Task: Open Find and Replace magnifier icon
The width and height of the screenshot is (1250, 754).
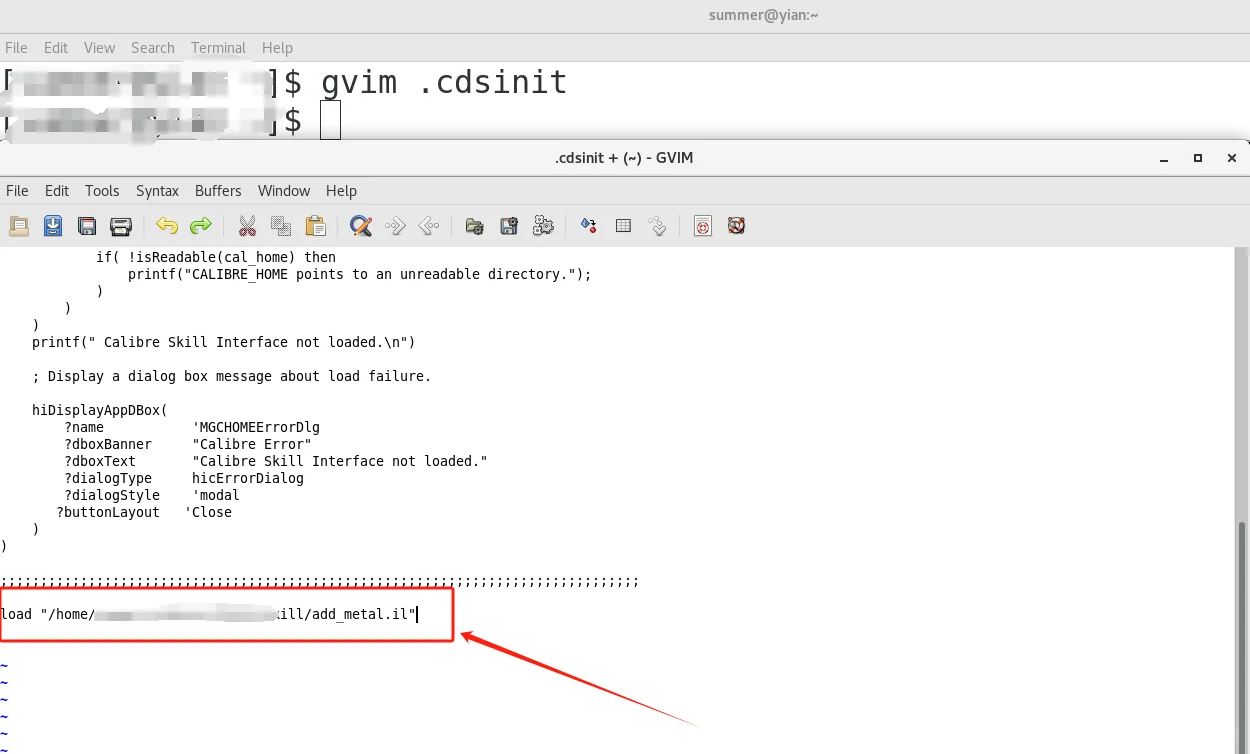Action: [361, 226]
